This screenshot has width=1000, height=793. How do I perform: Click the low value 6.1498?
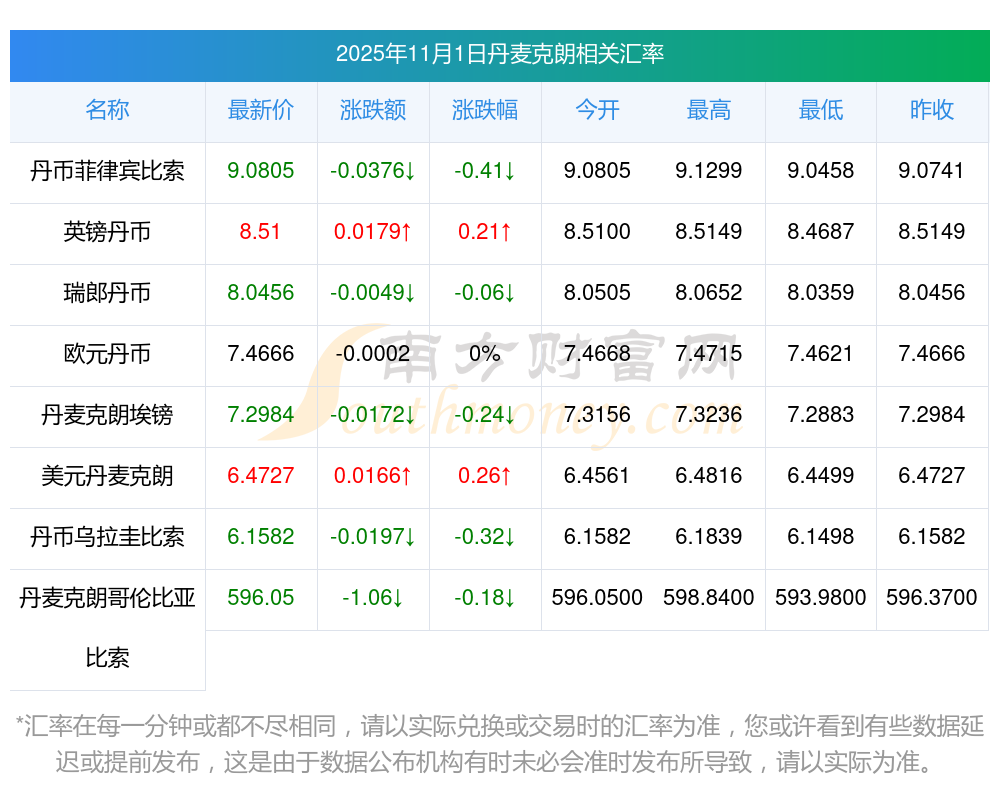click(821, 536)
